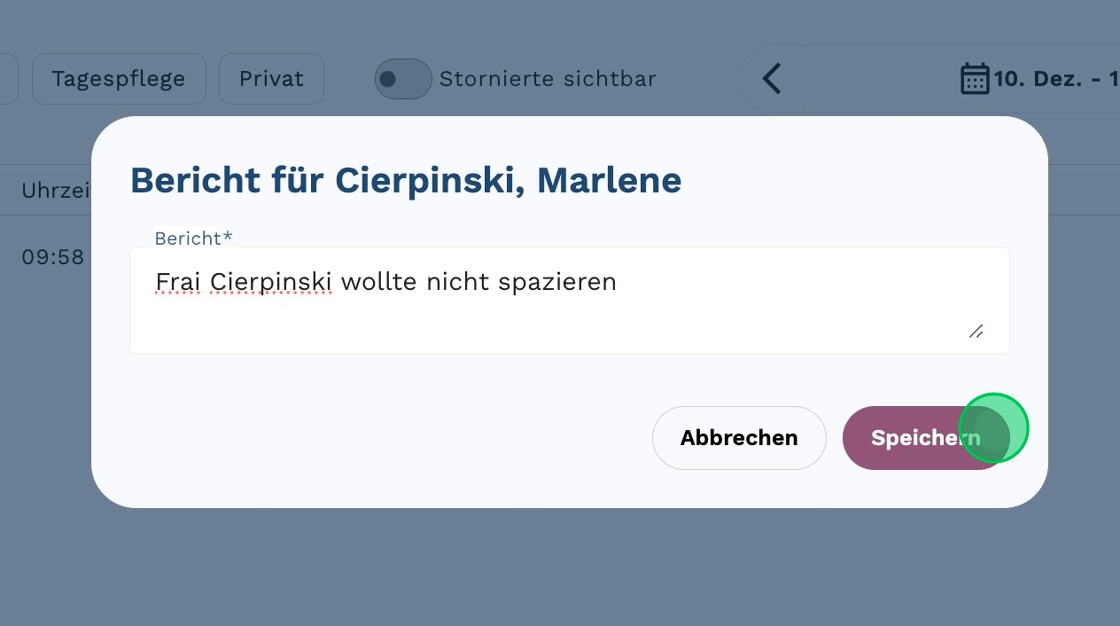Click the Stornierte sichtbar label
The width and height of the screenshot is (1120, 626).
point(547,79)
